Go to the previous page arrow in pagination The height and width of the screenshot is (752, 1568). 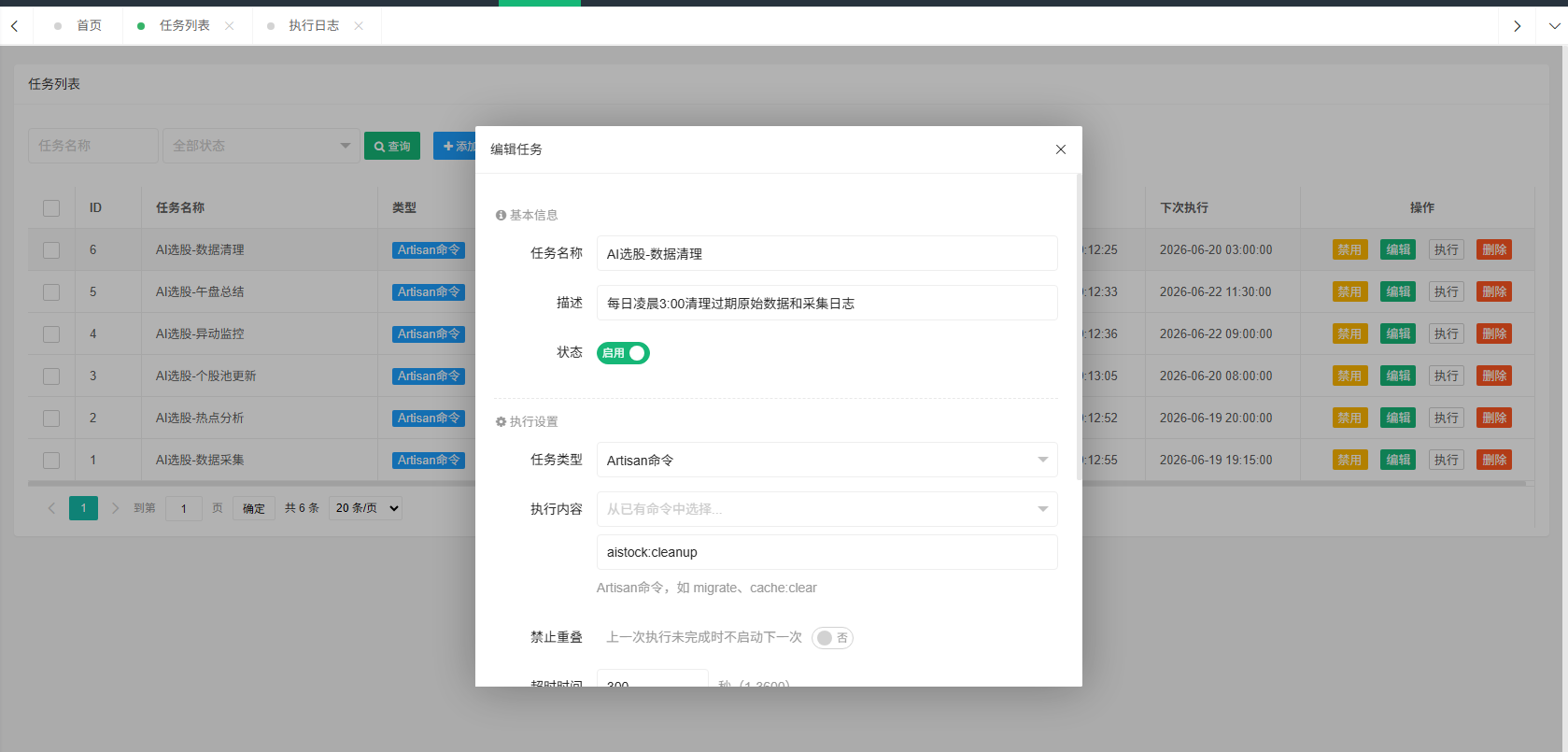point(51,508)
